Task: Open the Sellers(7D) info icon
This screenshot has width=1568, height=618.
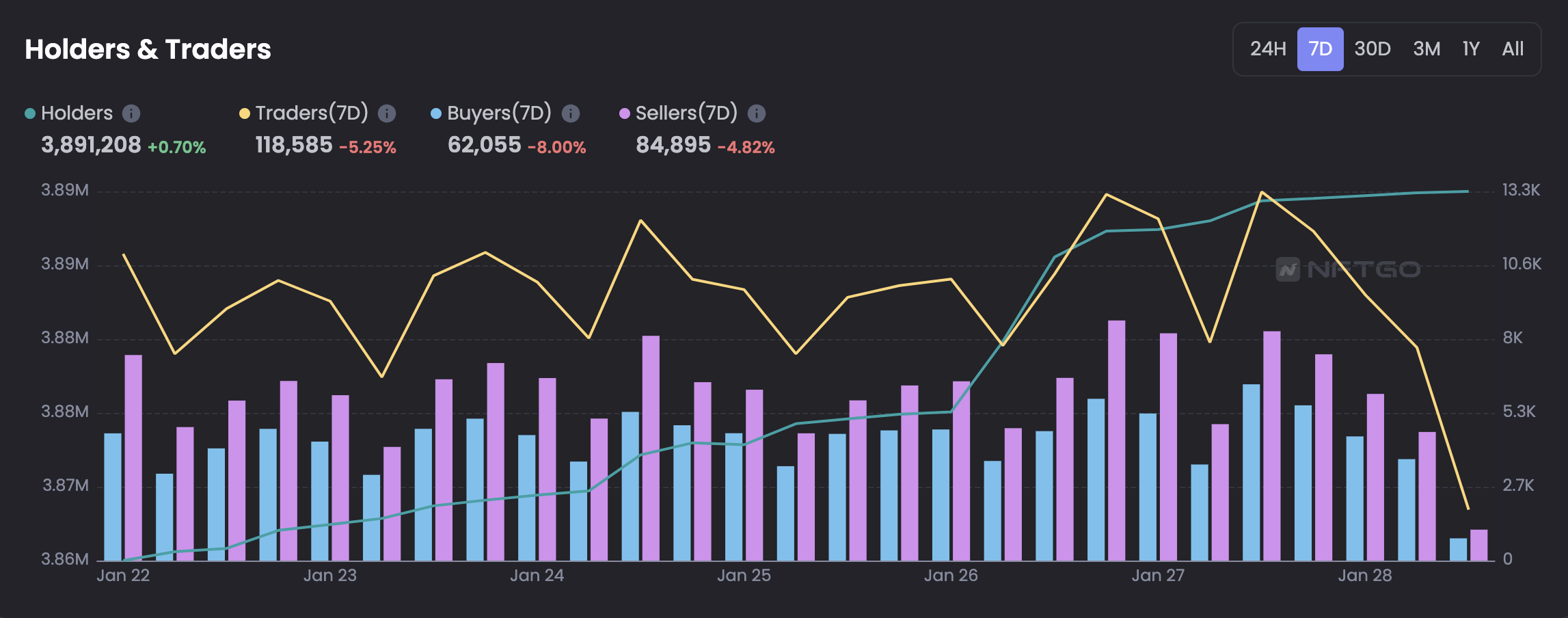Action: point(757,113)
